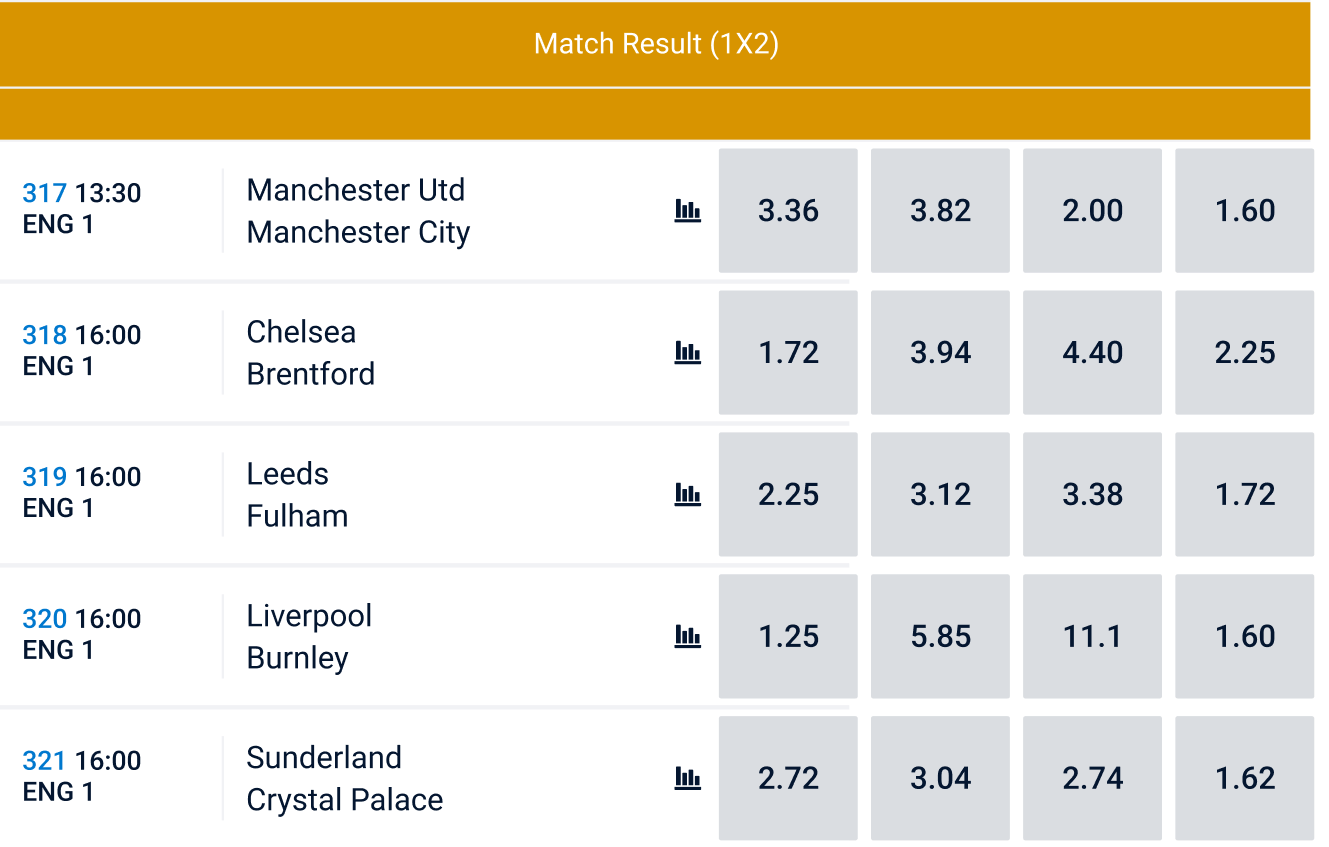Choose 2.74 odds for Crystal Palace win

pos(1092,779)
